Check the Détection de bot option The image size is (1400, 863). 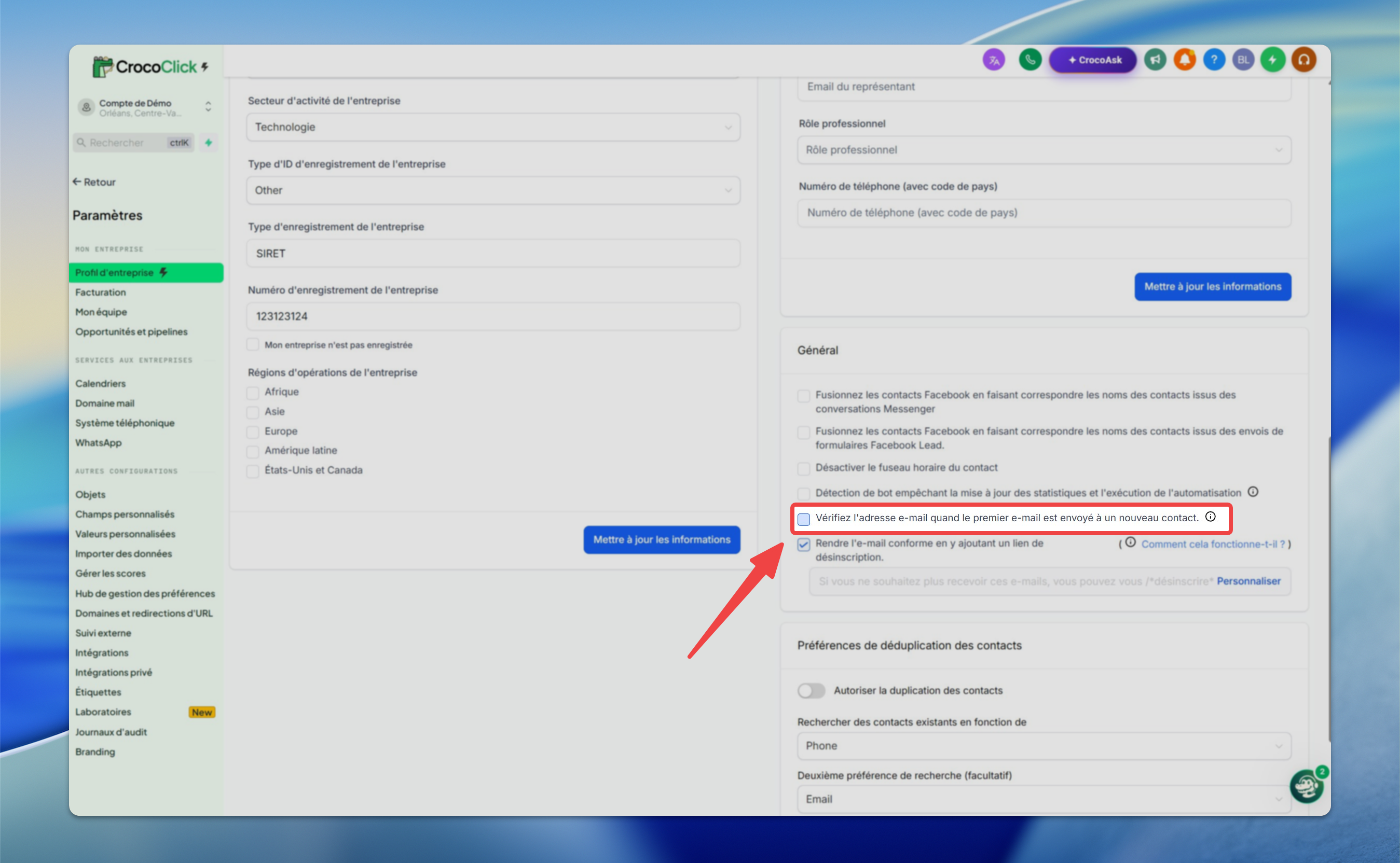[803, 494]
